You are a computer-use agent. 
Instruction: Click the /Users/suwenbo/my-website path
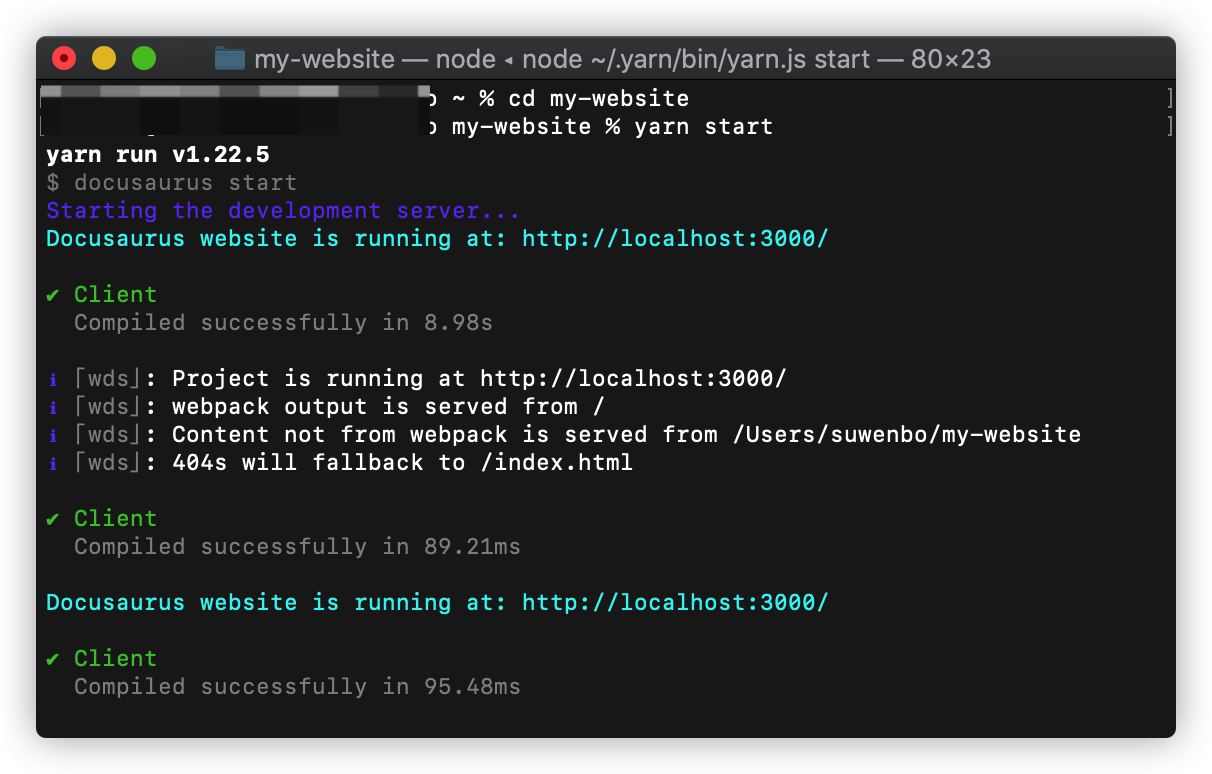pos(906,435)
